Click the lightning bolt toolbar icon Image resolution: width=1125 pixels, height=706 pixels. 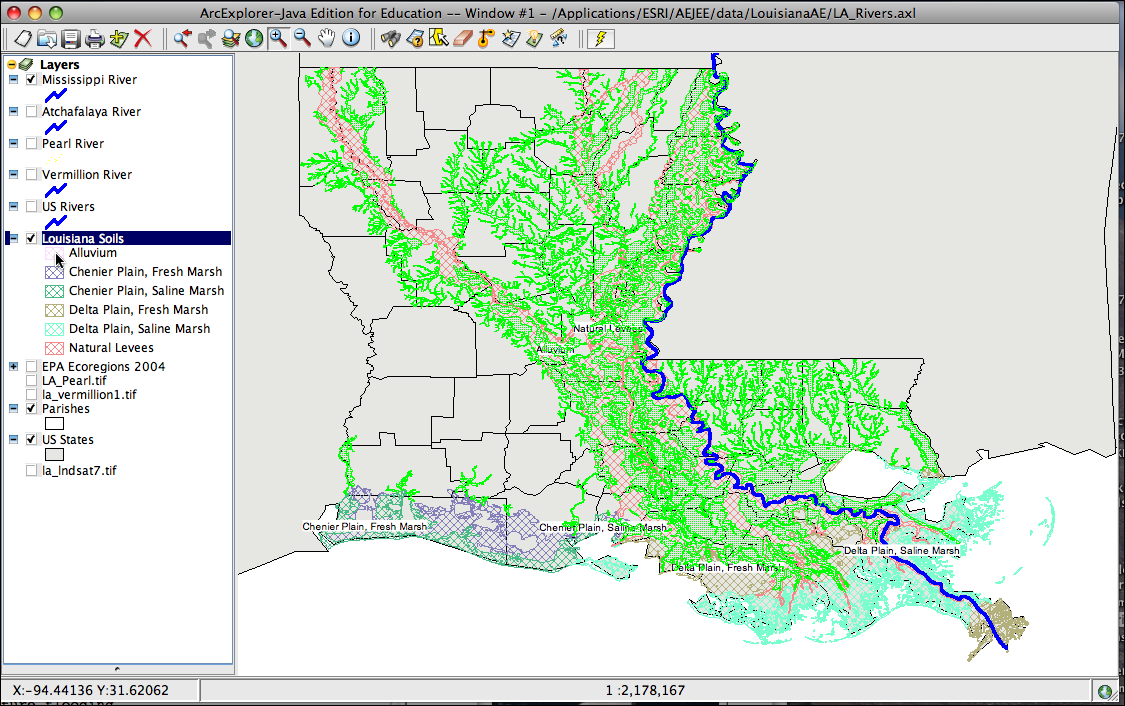click(601, 38)
